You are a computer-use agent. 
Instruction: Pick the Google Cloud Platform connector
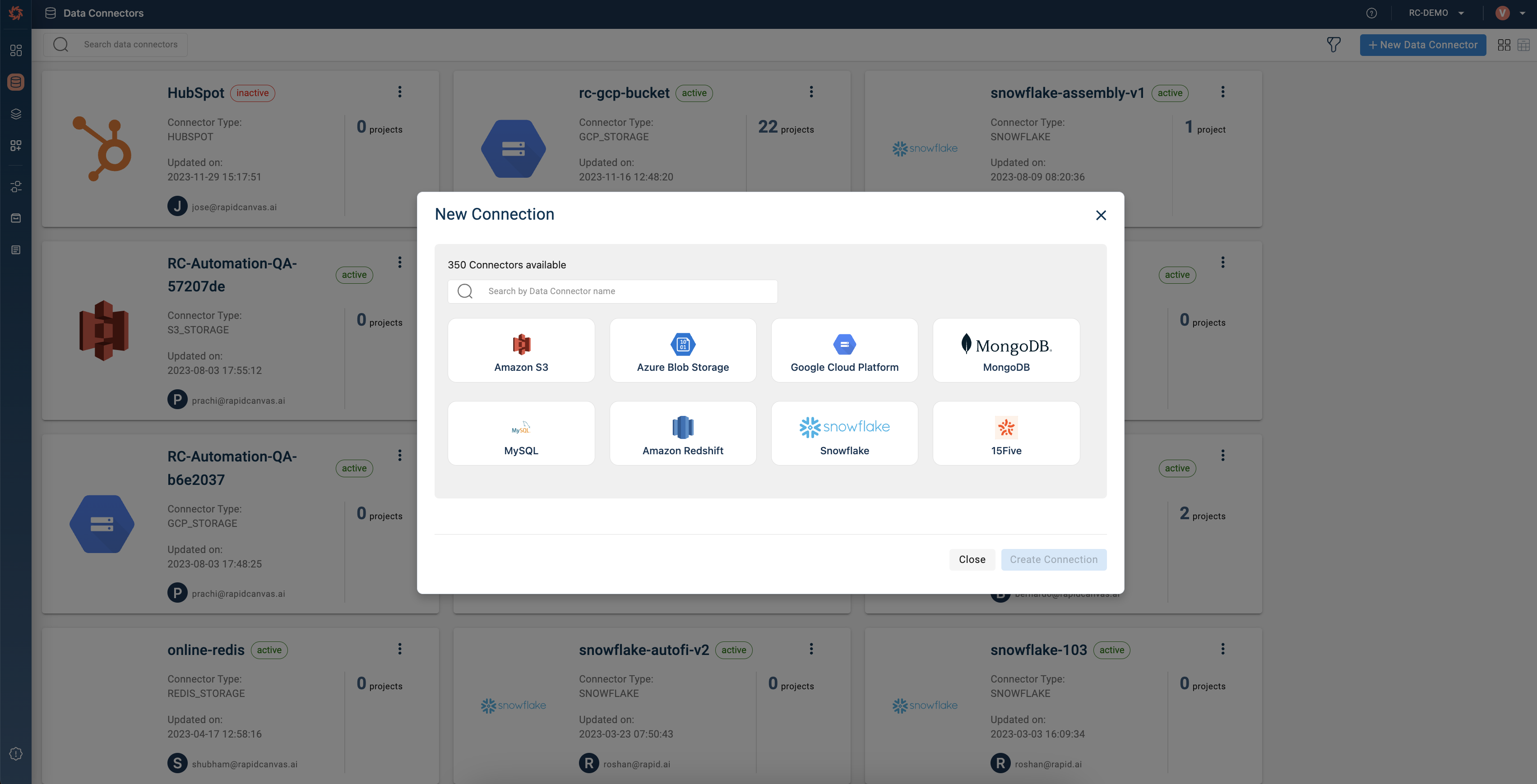point(844,350)
